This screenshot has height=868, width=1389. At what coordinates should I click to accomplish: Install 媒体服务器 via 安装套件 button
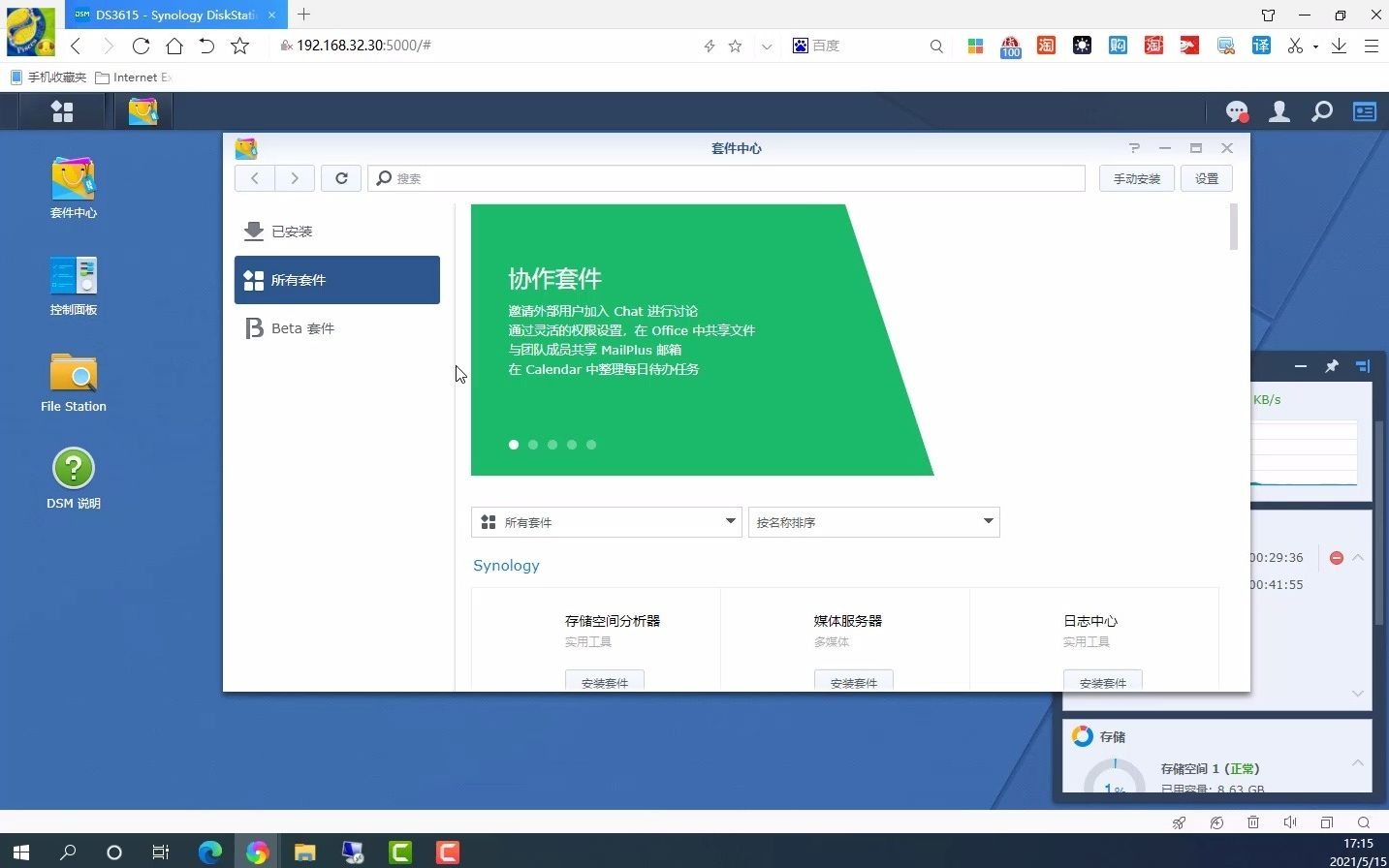pos(854,682)
